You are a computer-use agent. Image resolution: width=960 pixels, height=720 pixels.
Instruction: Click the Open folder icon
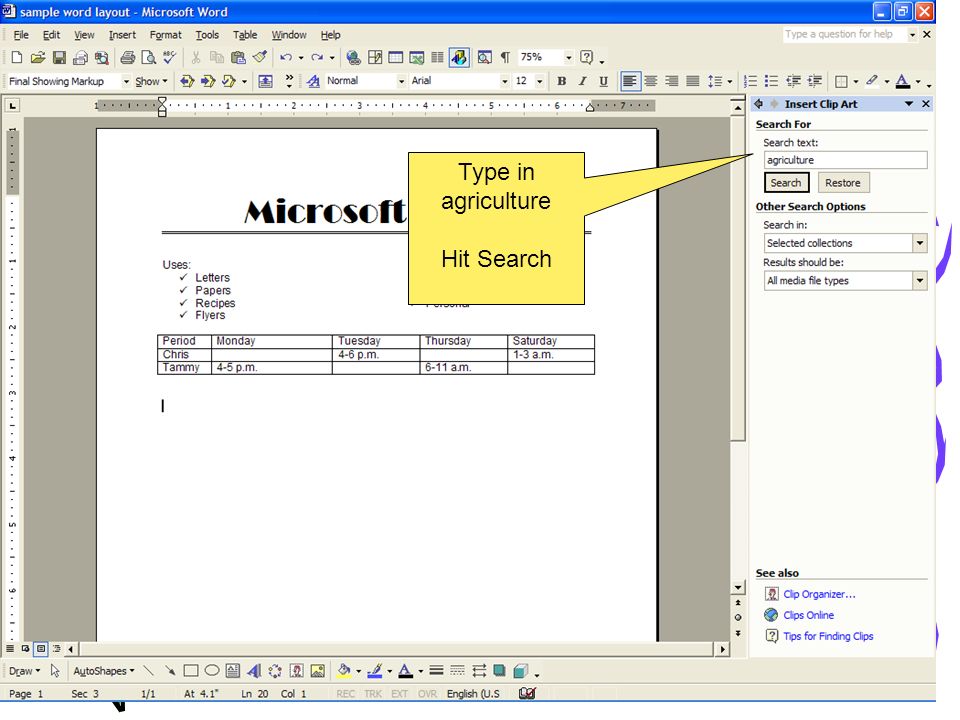pyautogui.click(x=38, y=58)
